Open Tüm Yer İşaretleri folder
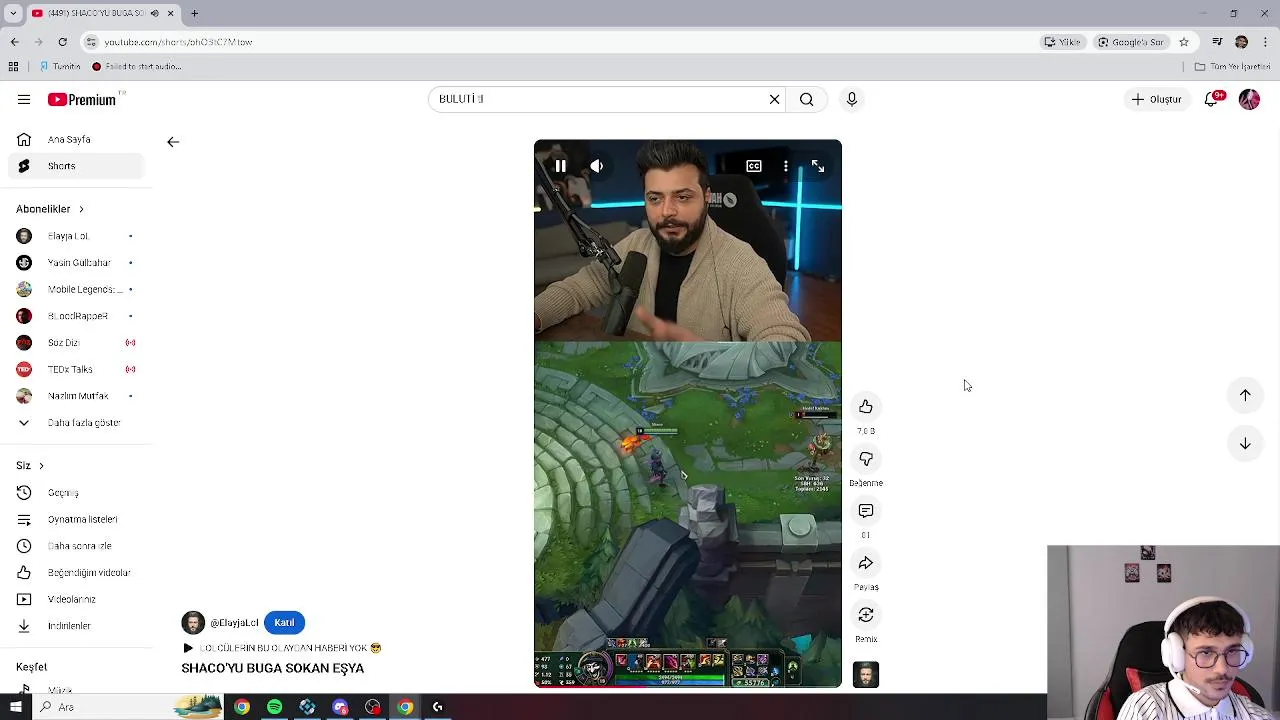1280x720 pixels. tap(1232, 67)
